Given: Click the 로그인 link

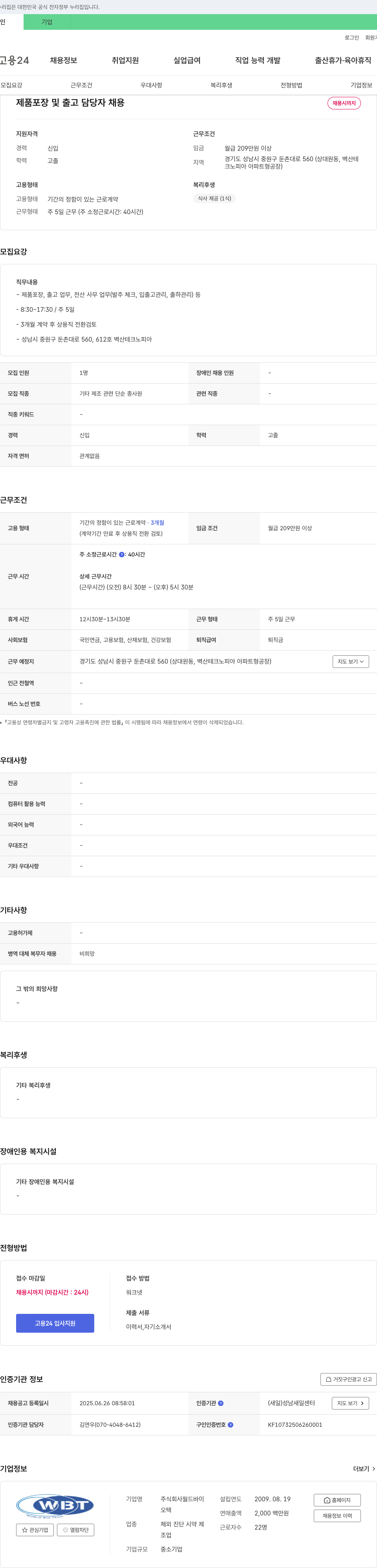Looking at the screenshot, I should [x=351, y=38].
